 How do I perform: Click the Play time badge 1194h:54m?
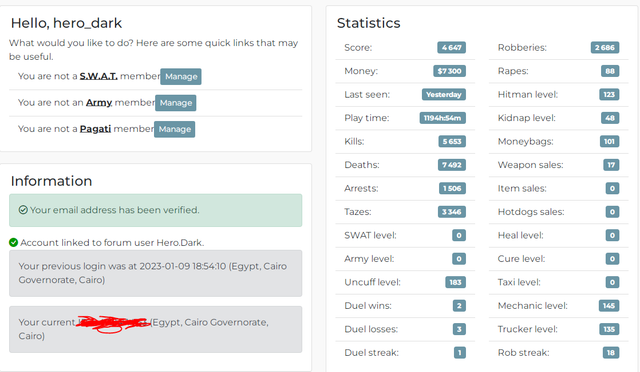click(442, 118)
